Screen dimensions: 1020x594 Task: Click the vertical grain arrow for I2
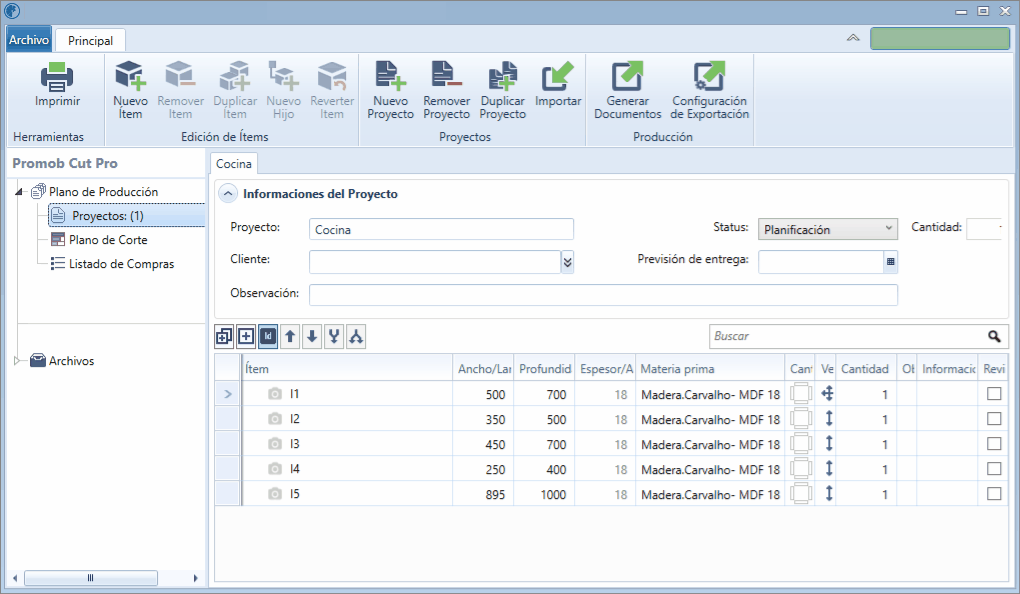[x=829, y=418]
